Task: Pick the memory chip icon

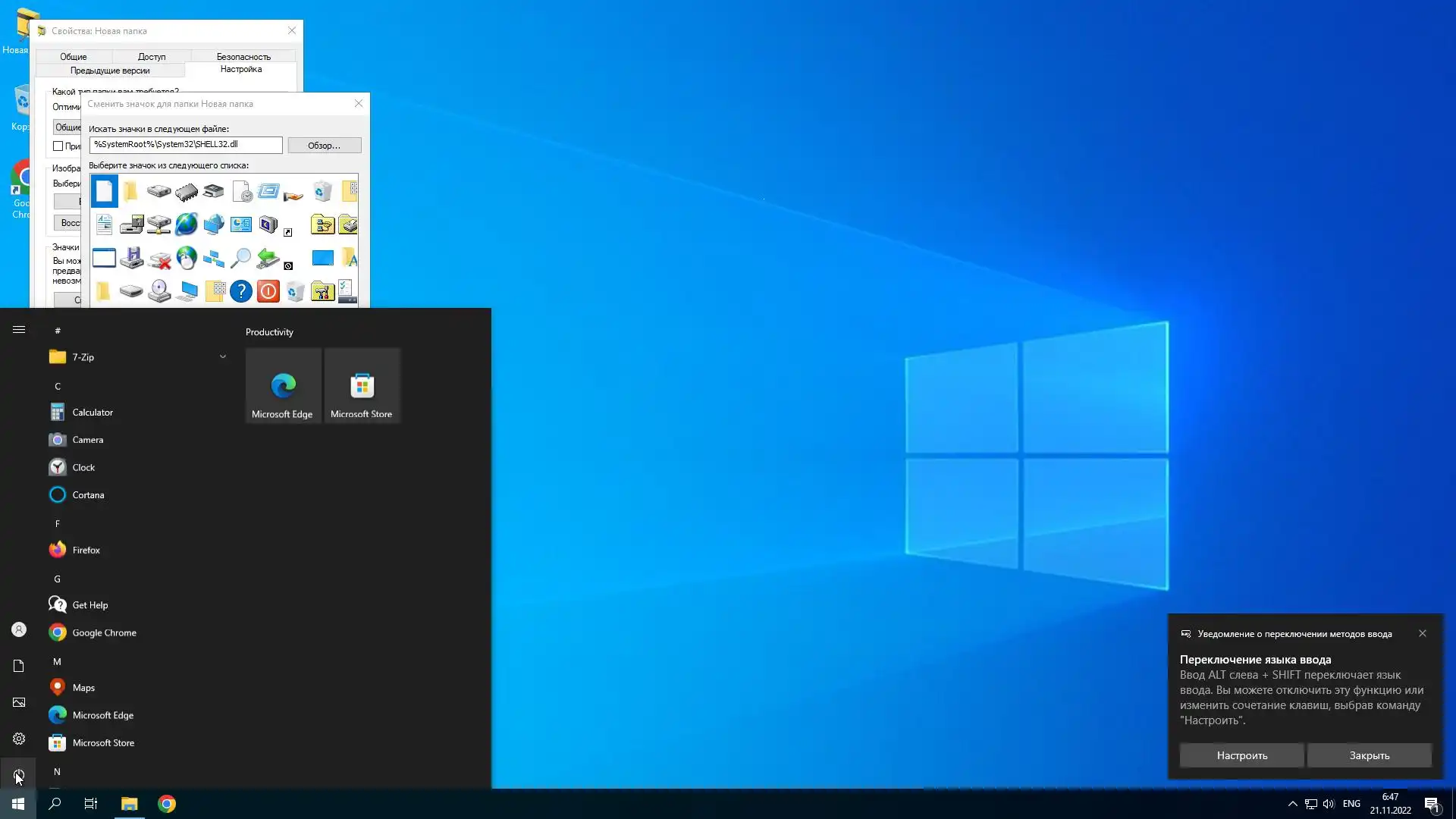Action: (187, 192)
